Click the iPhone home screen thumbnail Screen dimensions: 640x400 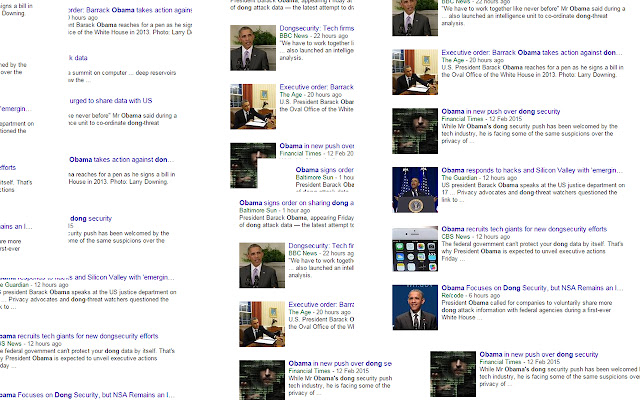click(x=415, y=249)
